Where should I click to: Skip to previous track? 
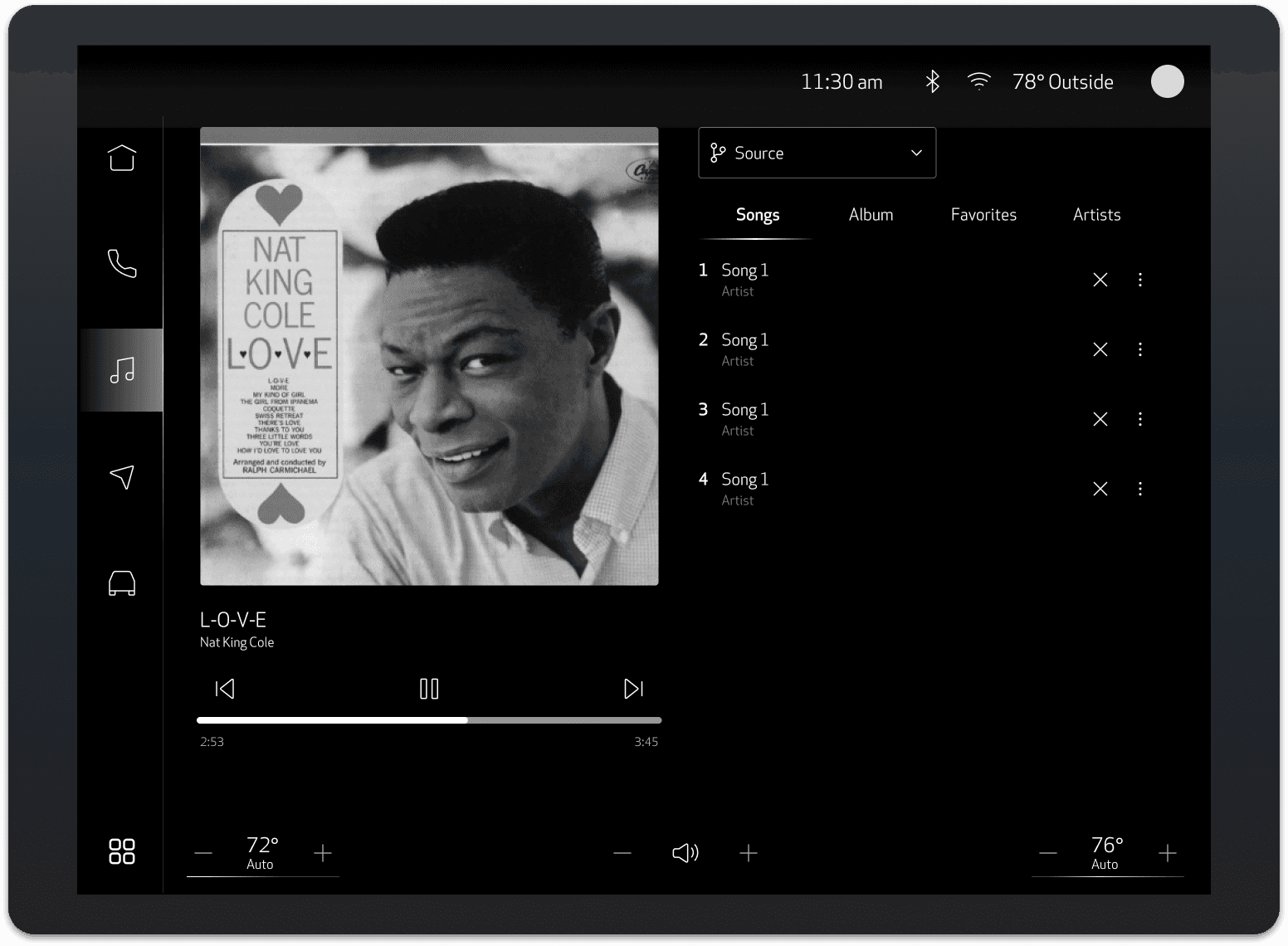pos(225,689)
